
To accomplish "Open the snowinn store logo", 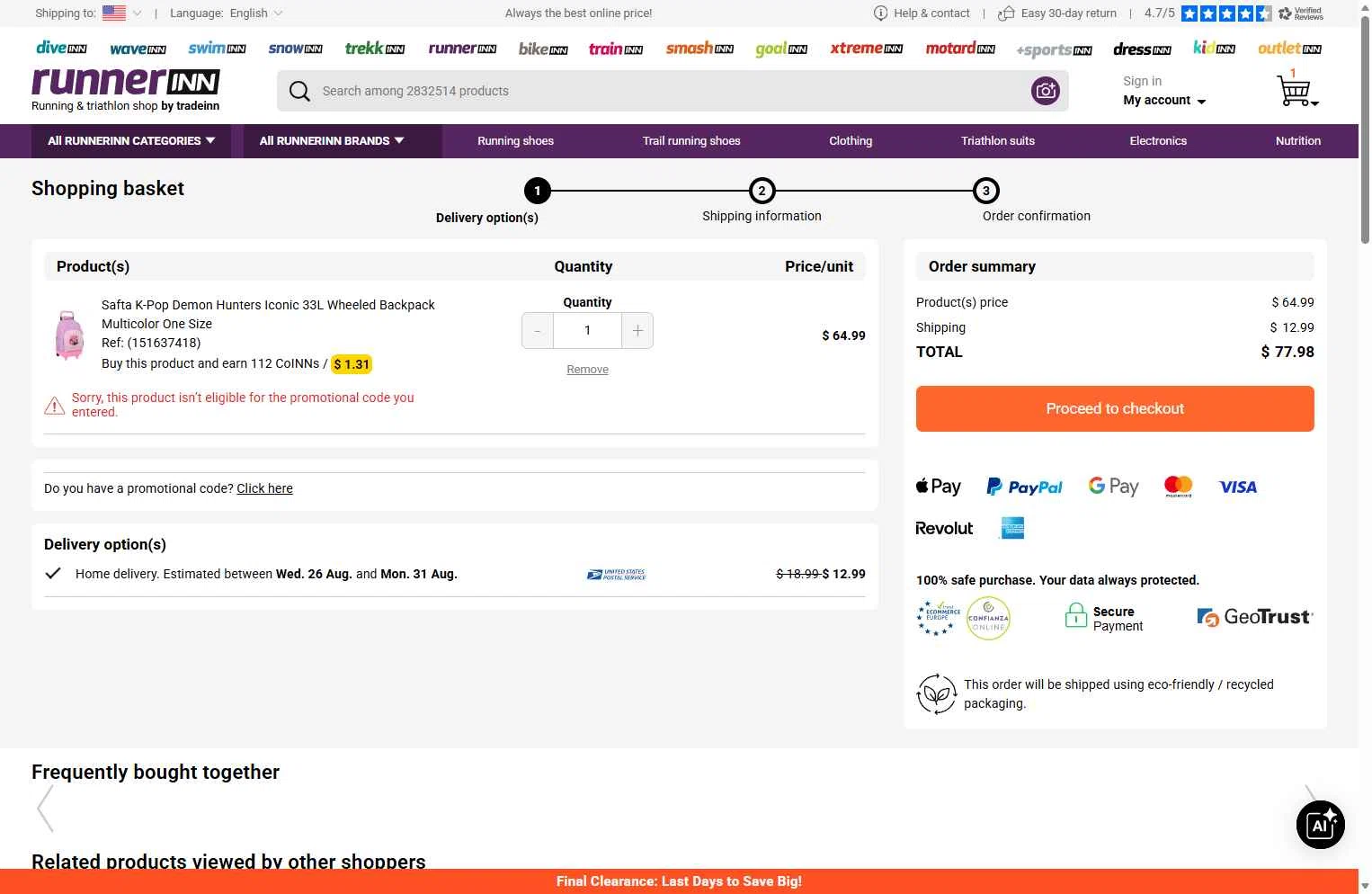I will (x=295, y=49).
